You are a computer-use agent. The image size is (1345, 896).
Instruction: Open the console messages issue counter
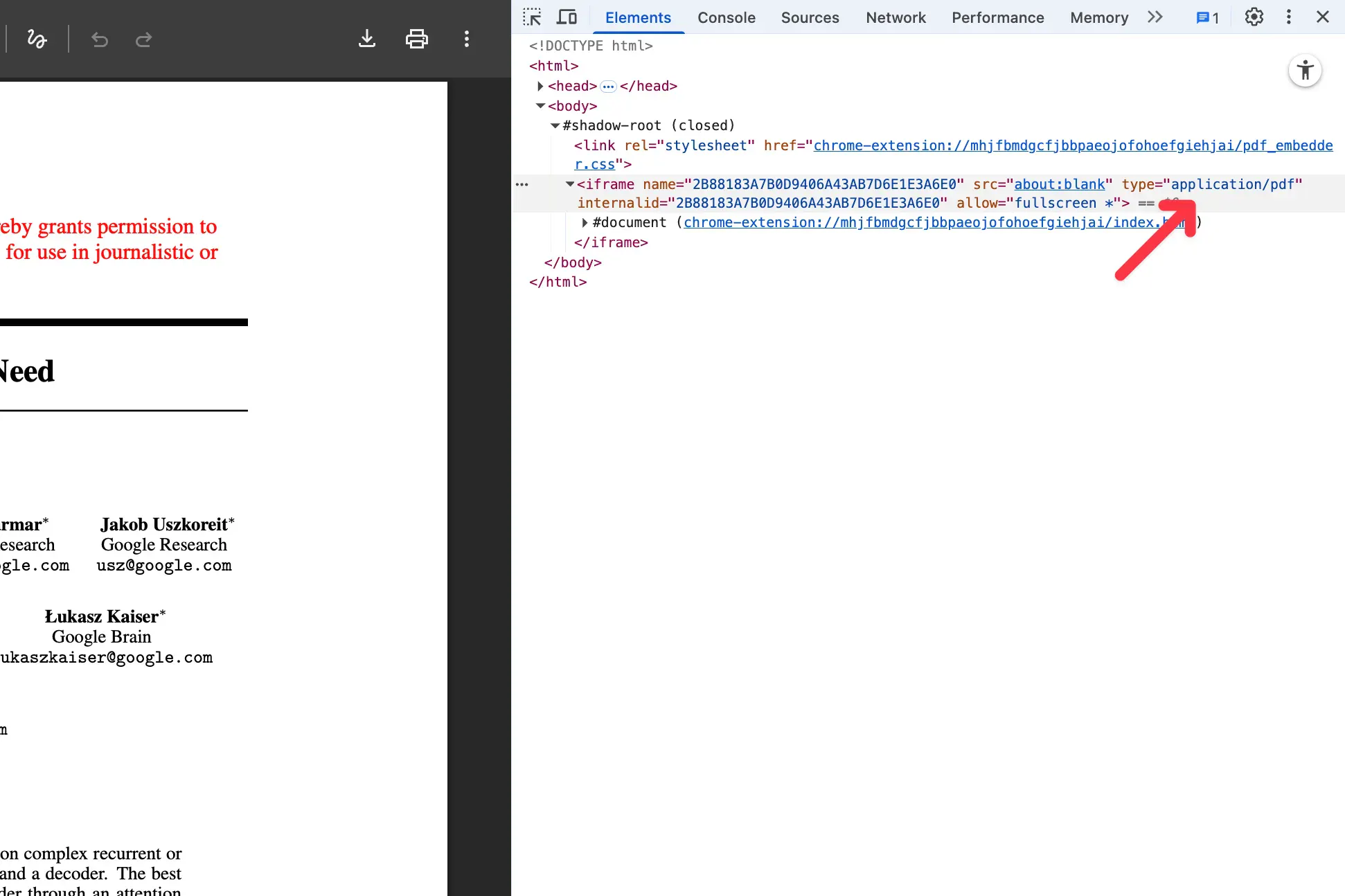pyautogui.click(x=1207, y=18)
